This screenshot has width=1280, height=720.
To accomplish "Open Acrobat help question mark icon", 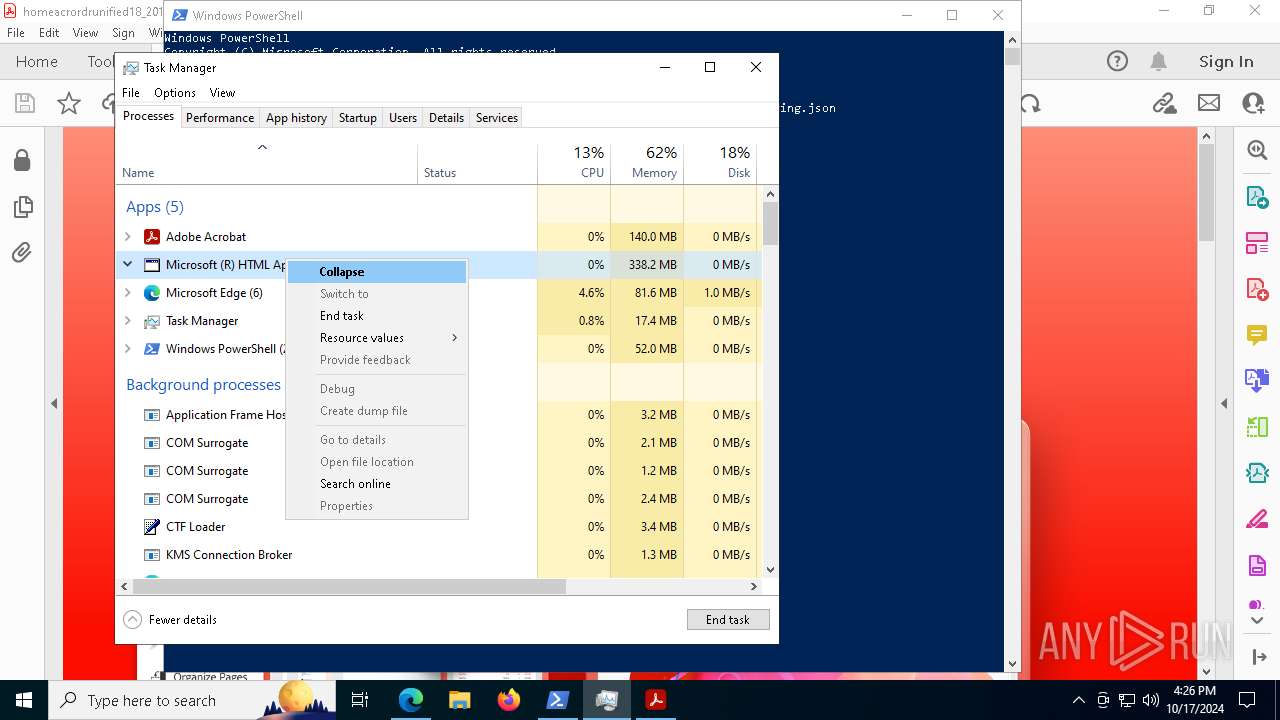I will click(x=1117, y=61).
